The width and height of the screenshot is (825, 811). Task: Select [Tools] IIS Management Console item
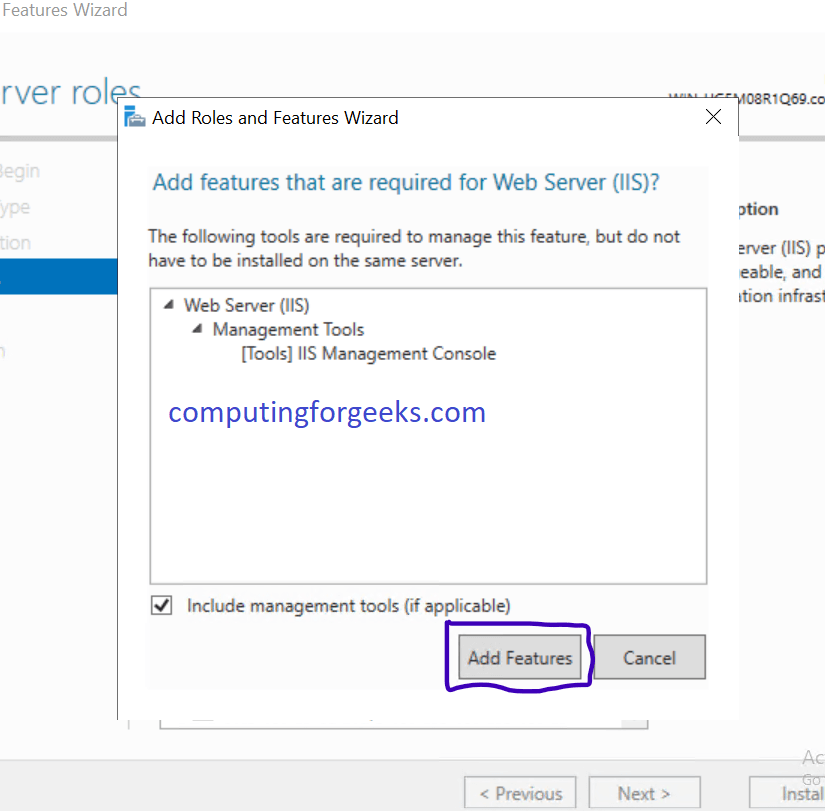(368, 354)
